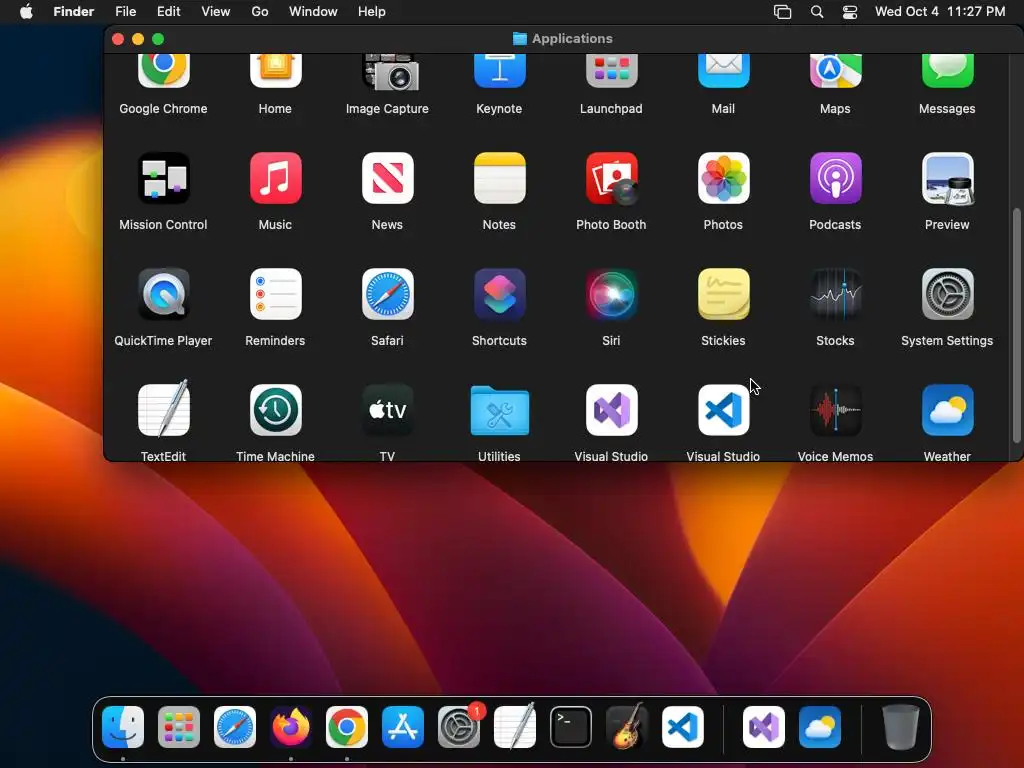The height and width of the screenshot is (768, 1024).
Task: Open the Voice Memos app icon
Action: pos(835,410)
